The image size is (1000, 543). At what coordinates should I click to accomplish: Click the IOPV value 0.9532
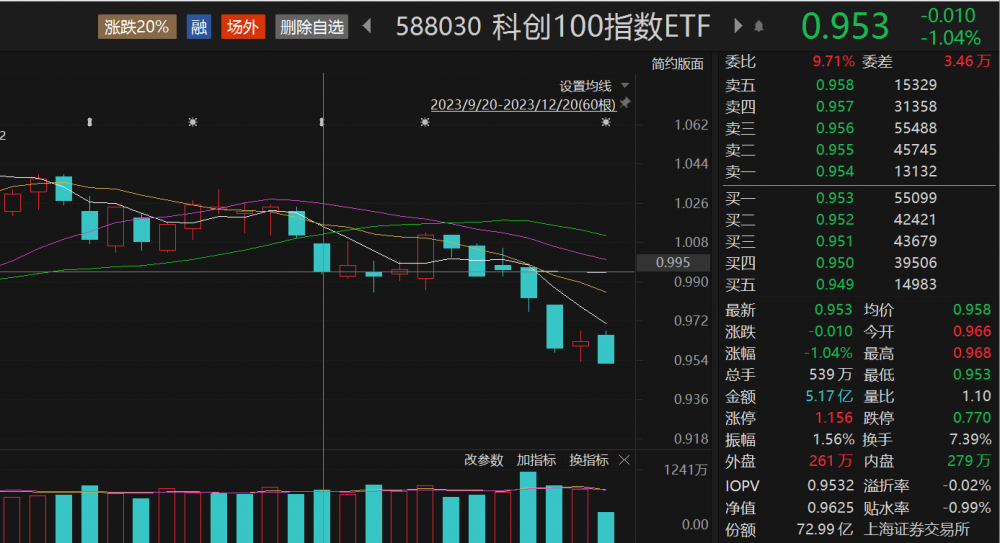[x=830, y=486]
